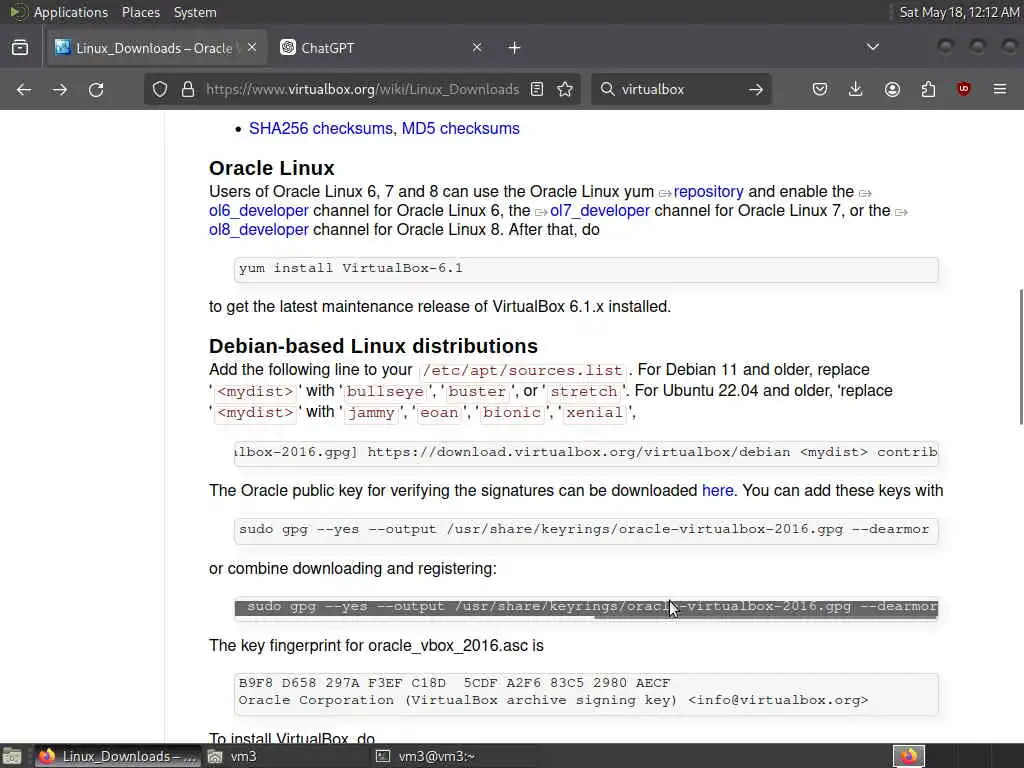Open the extensions puzzle icon
This screenshot has height=768, width=1024.
coord(928,89)
